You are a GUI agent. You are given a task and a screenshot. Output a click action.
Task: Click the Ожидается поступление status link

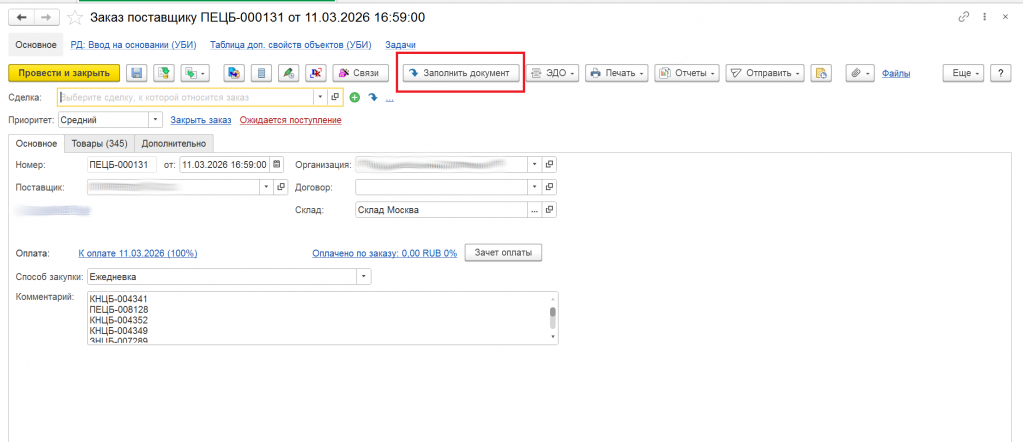pyautogui.click(x=290, y=120)
